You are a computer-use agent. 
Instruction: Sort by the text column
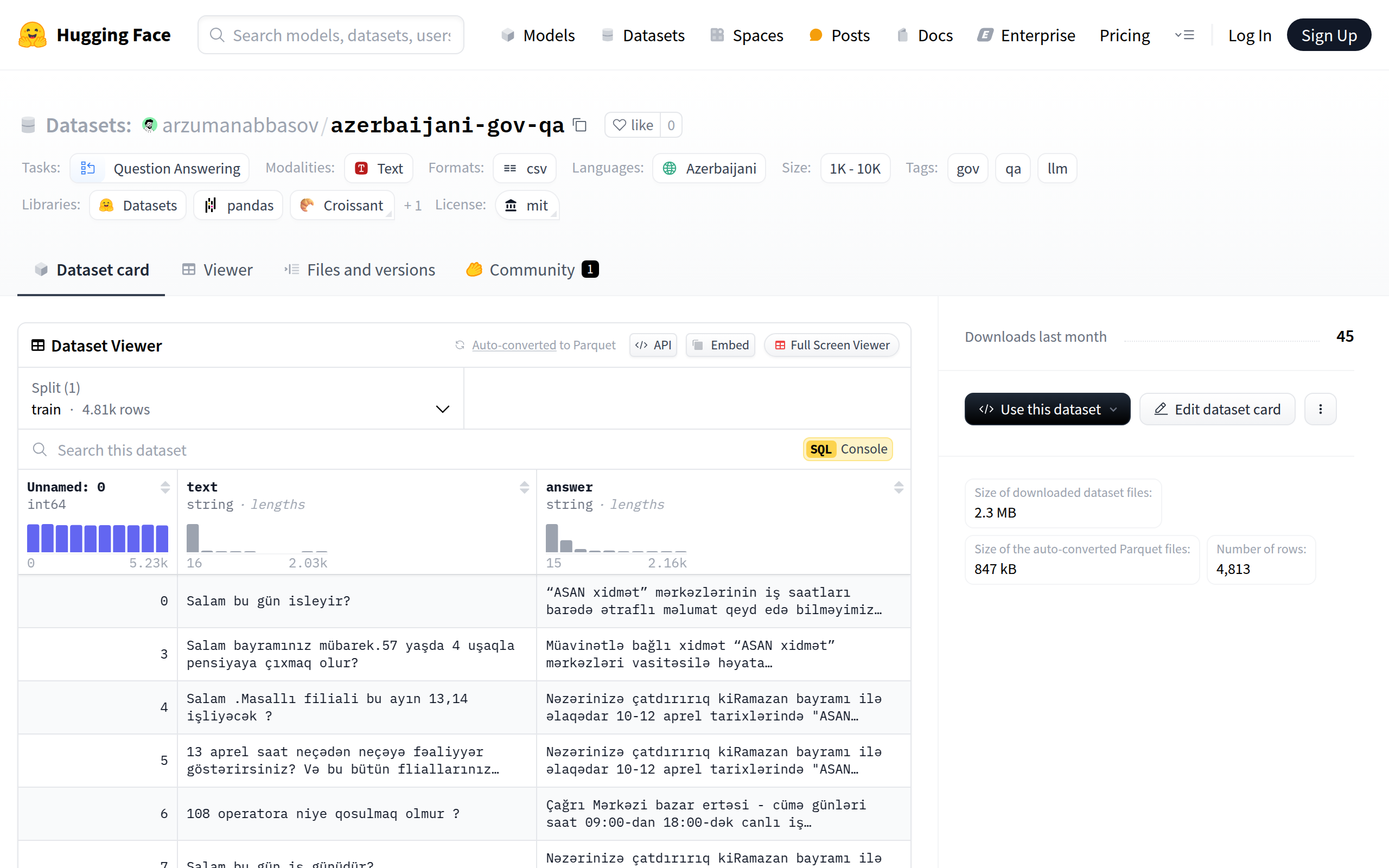[x=524, y=487]
